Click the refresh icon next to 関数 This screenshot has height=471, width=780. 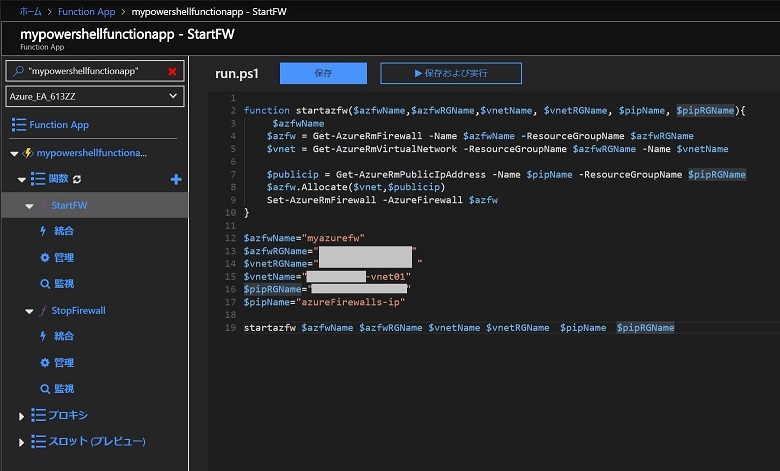pyautogui.click(x=77, y=179)
